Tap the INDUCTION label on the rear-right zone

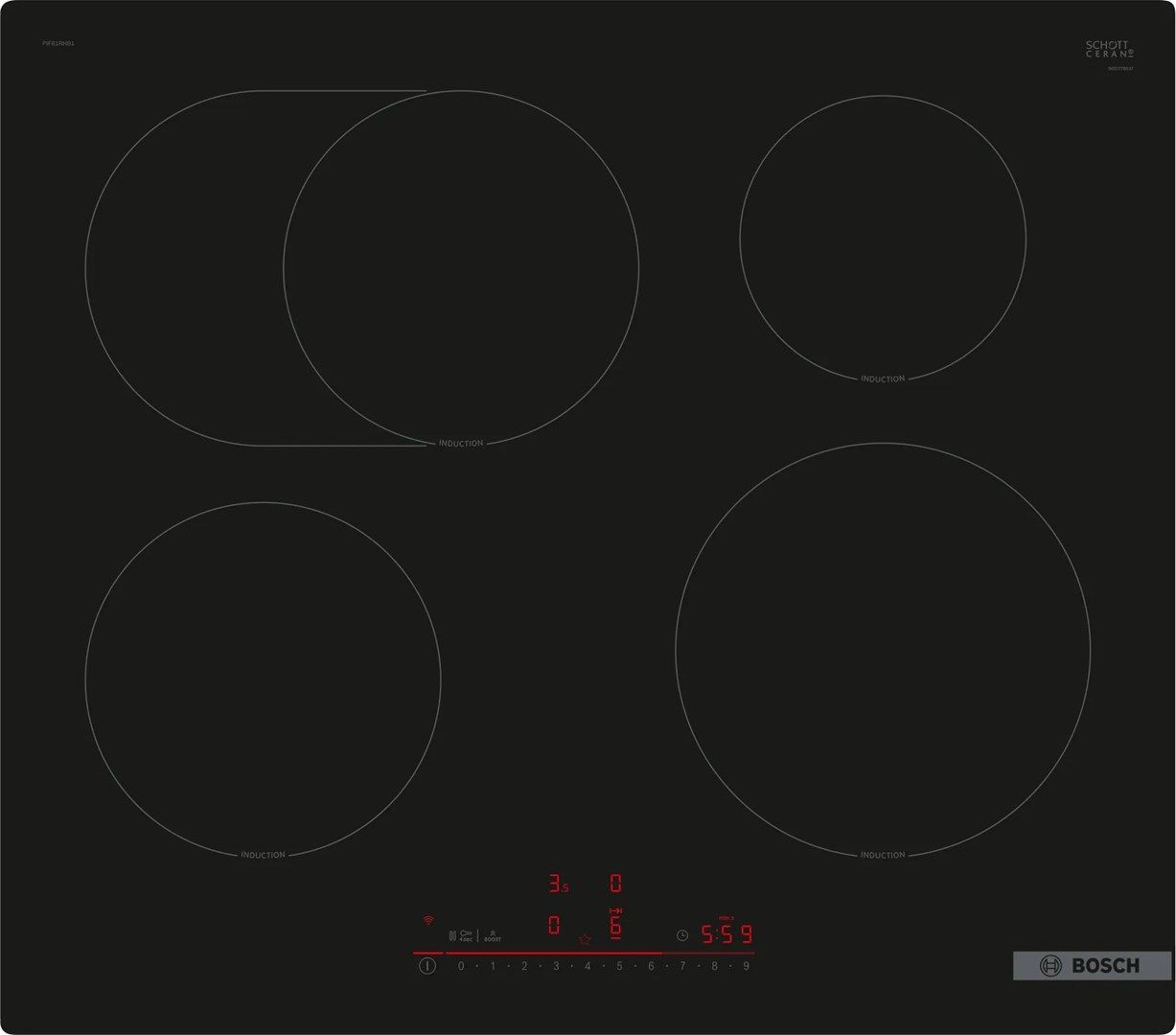(x=882, y=379)
